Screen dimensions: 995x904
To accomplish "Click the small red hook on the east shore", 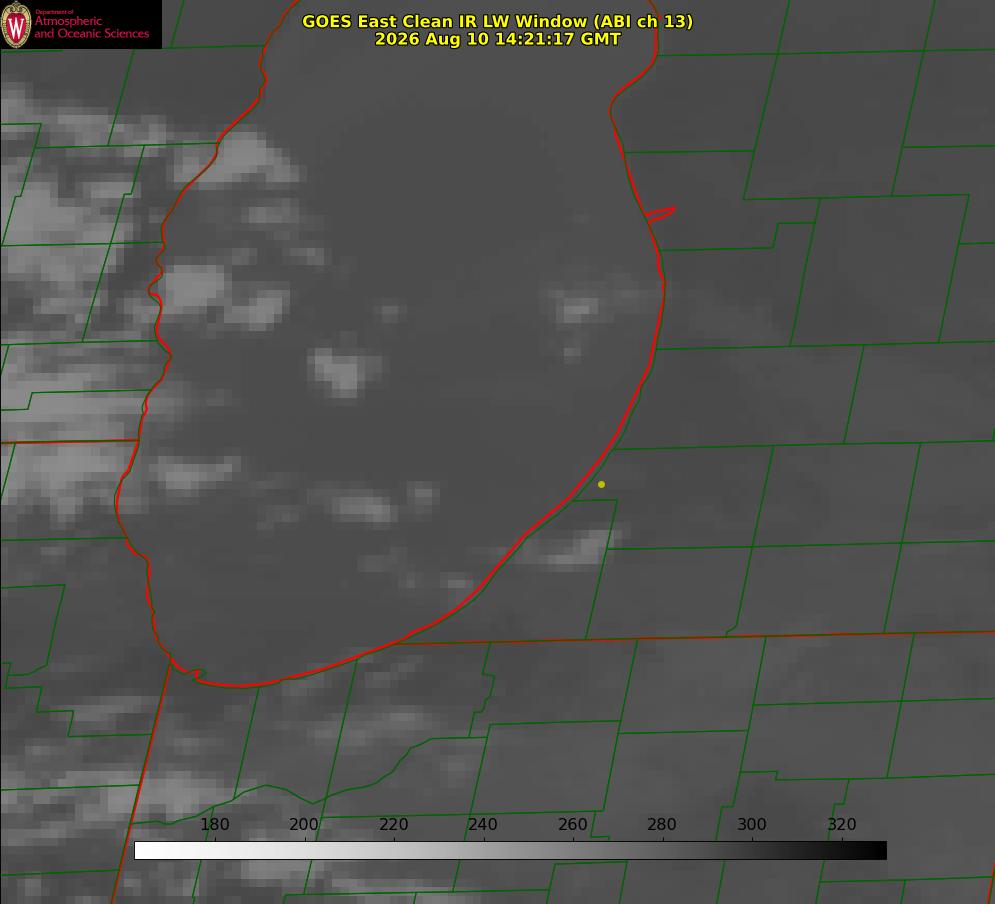I will click(660, 214).
